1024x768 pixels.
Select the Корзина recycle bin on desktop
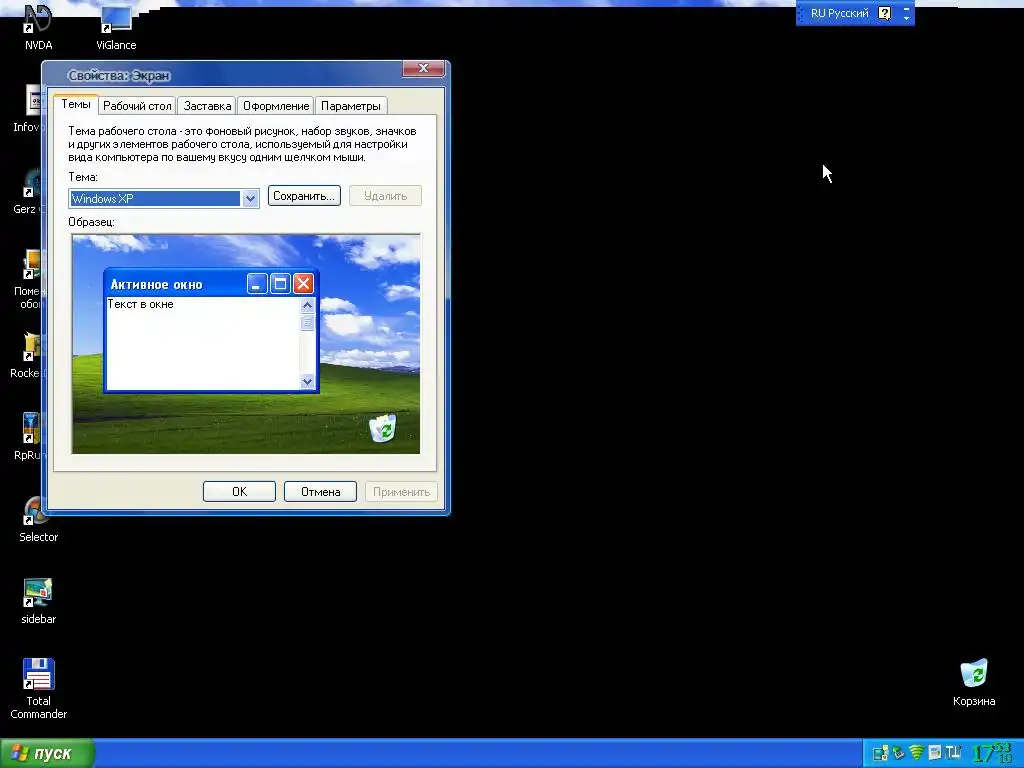pos(974,683)
